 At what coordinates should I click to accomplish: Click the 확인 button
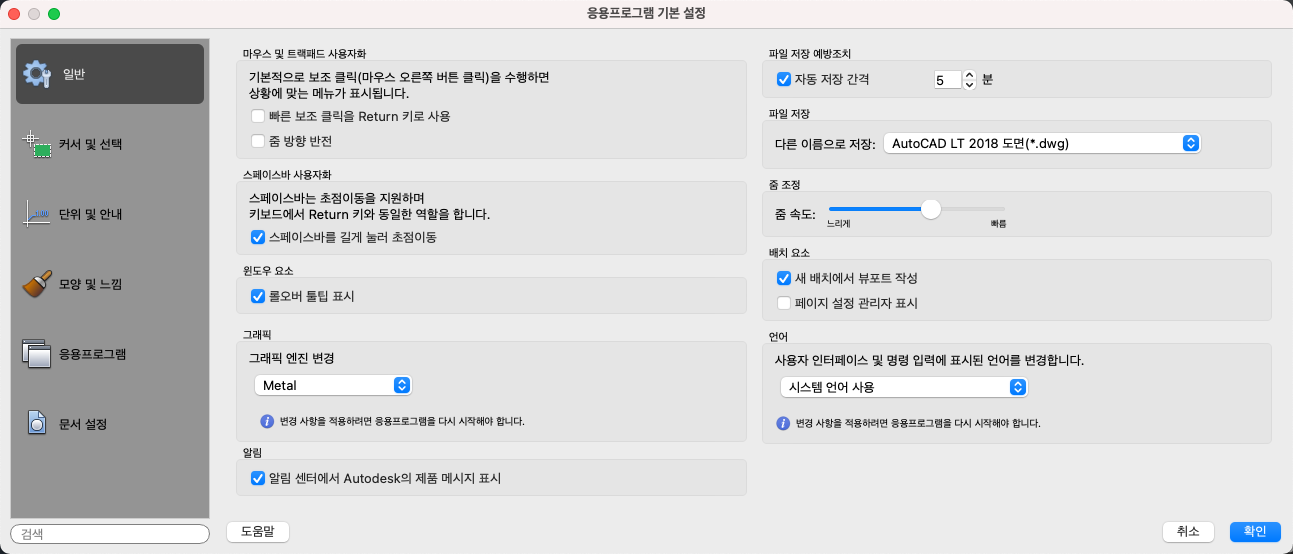tap(1254, 532)
